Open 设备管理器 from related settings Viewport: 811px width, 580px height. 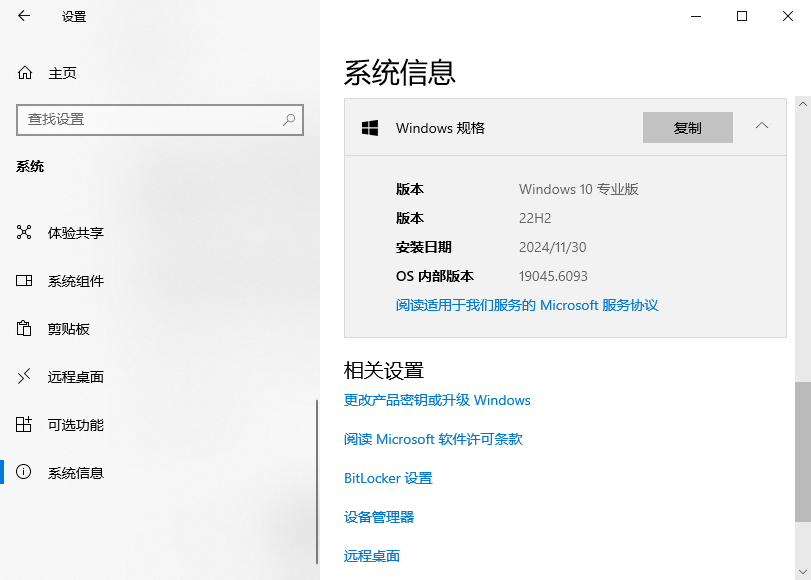380,517
